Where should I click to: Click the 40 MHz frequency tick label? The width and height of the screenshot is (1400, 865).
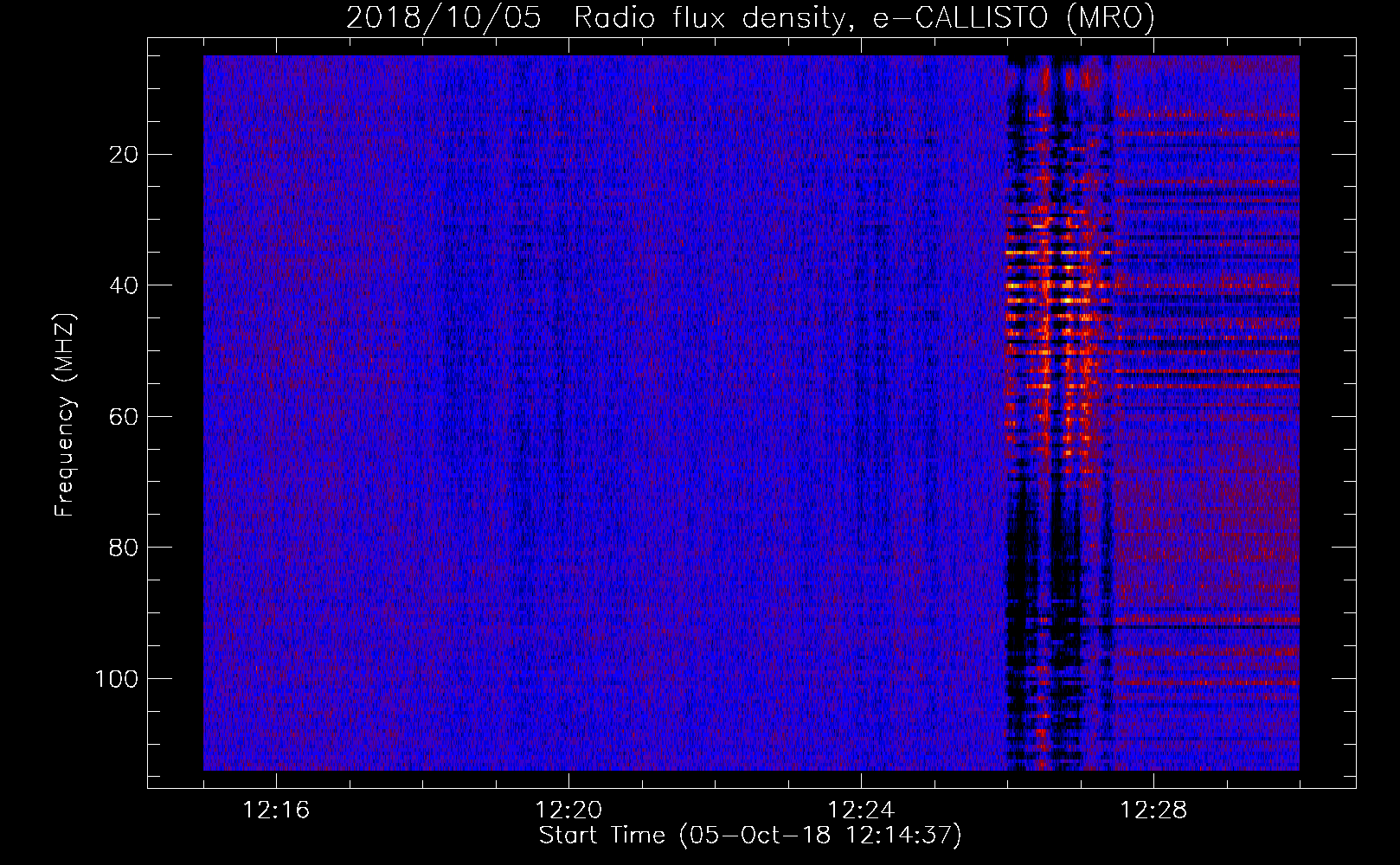point(124,285)
